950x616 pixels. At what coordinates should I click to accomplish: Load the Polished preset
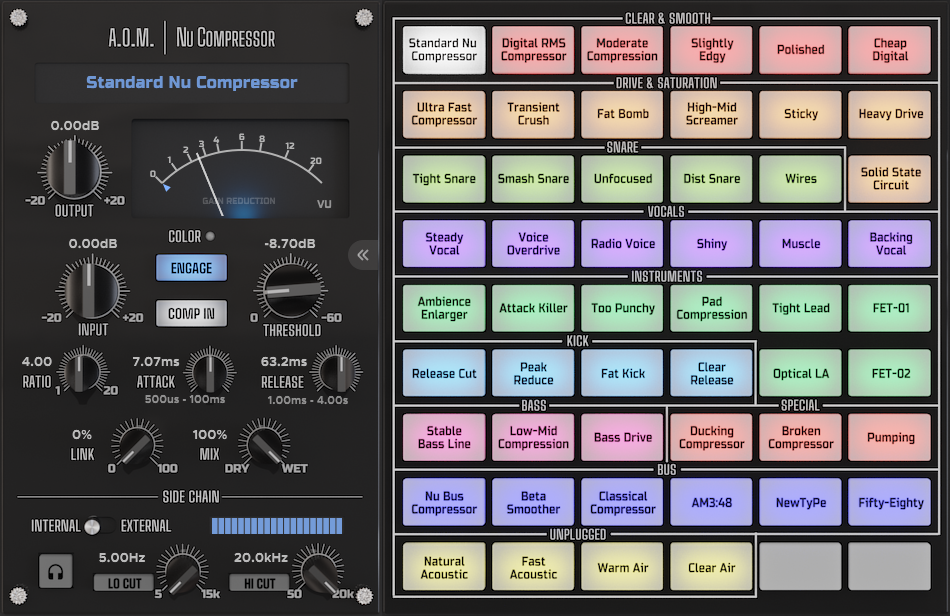pyautogui.click(x=801, y=50)
